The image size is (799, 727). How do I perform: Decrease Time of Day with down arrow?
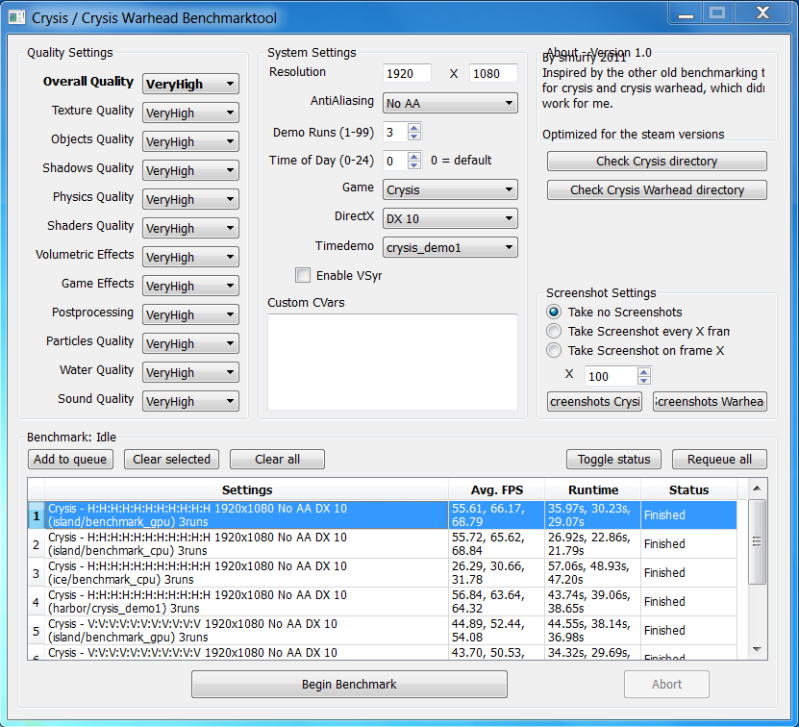click(x=414, y=165)
